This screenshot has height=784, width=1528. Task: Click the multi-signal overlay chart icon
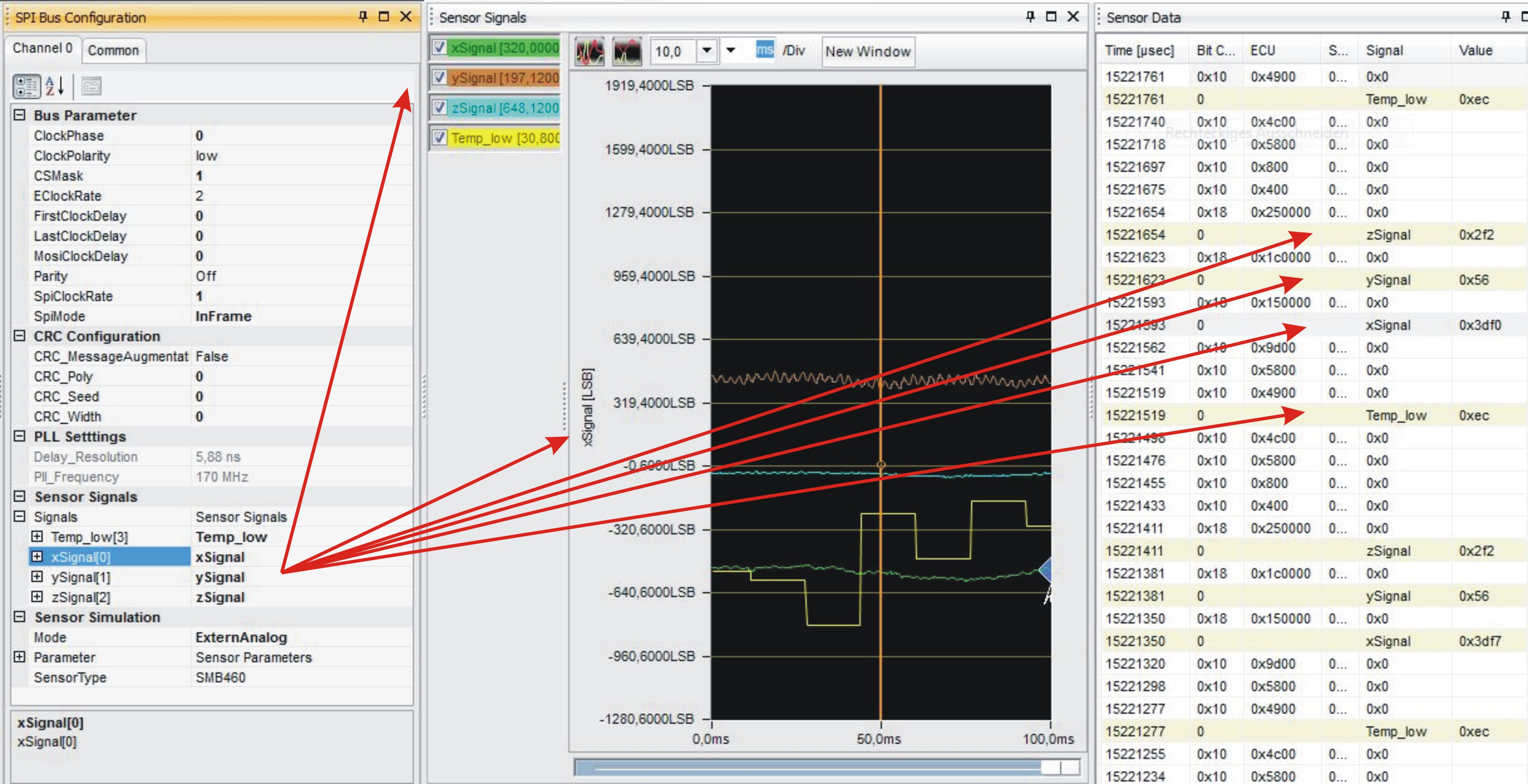point(590,52)
